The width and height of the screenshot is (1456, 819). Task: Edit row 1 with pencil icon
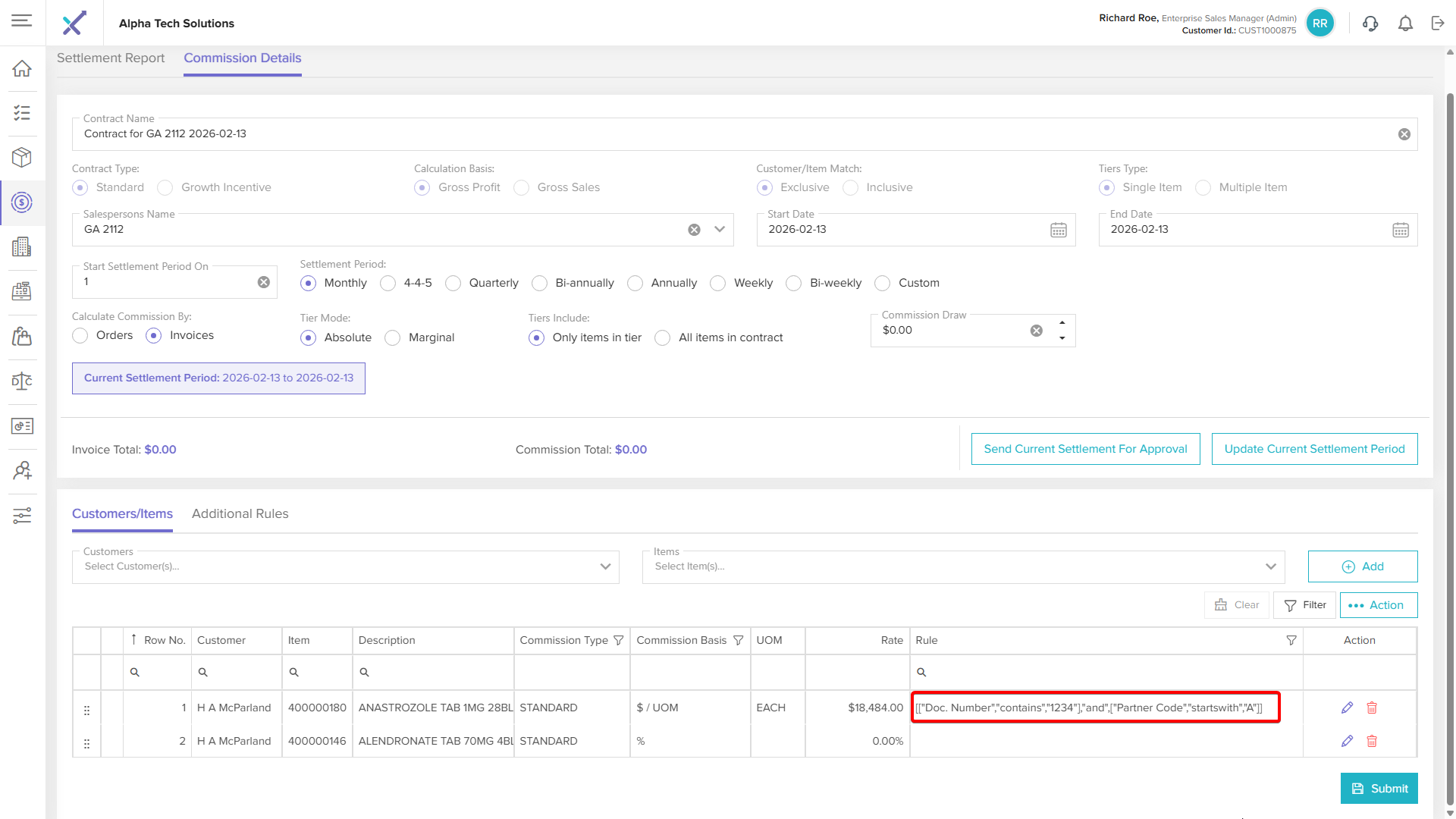(1347, 708)
